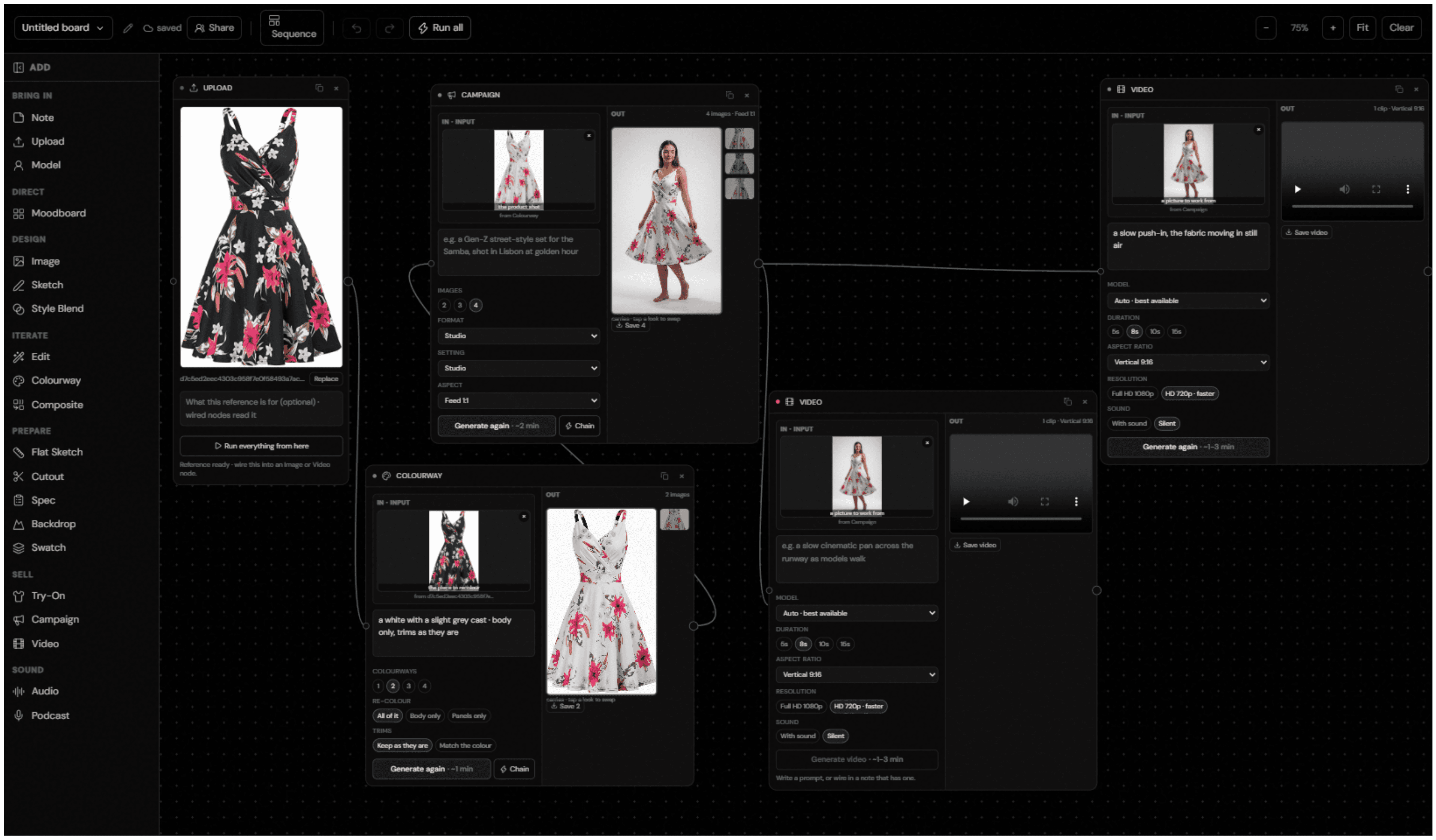
Task: Click video progress bar in lower Video node
Action: pyautogui.click(x=1021, y=519)
